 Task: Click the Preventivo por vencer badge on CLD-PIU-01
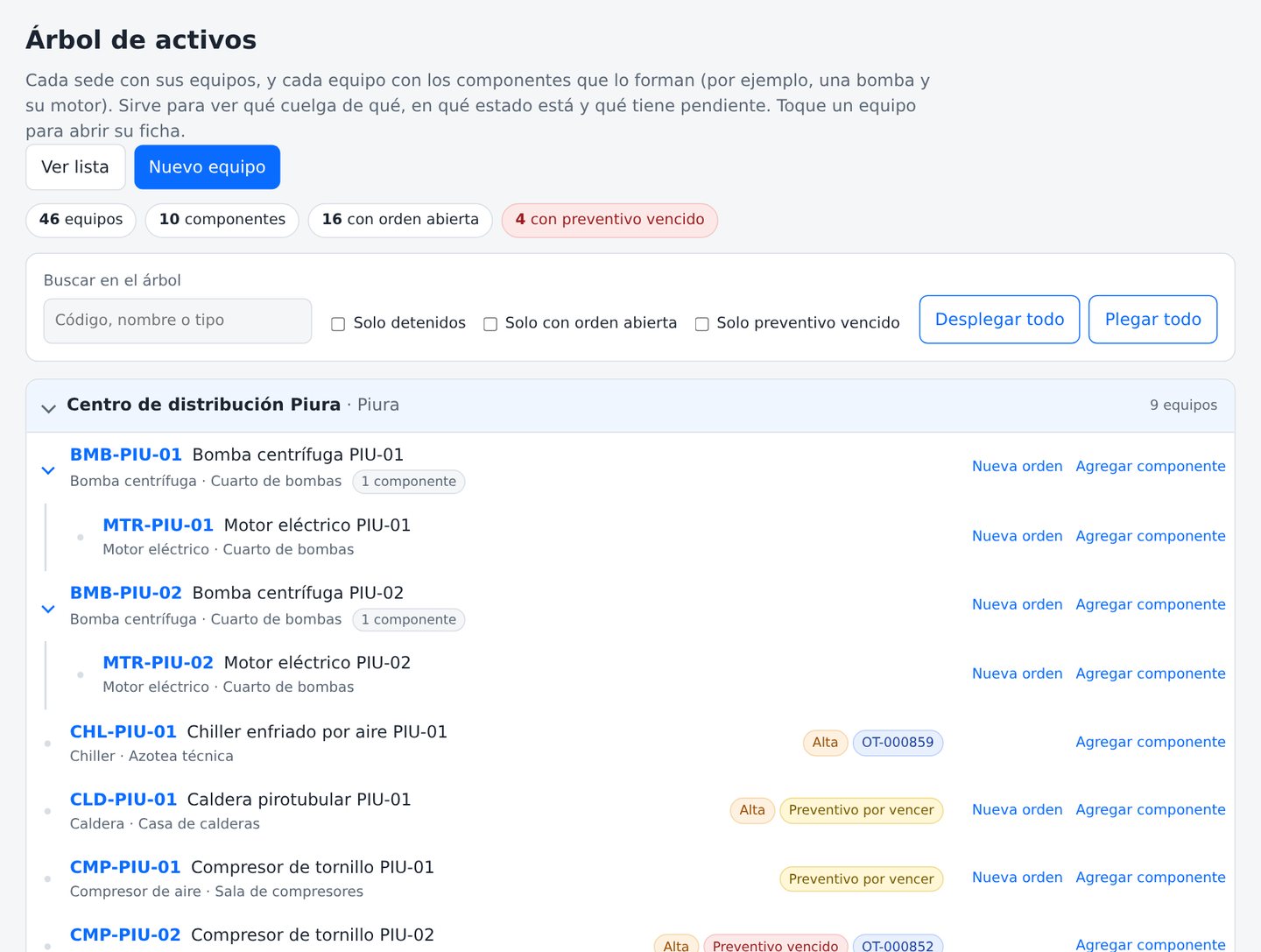[861, 810]
